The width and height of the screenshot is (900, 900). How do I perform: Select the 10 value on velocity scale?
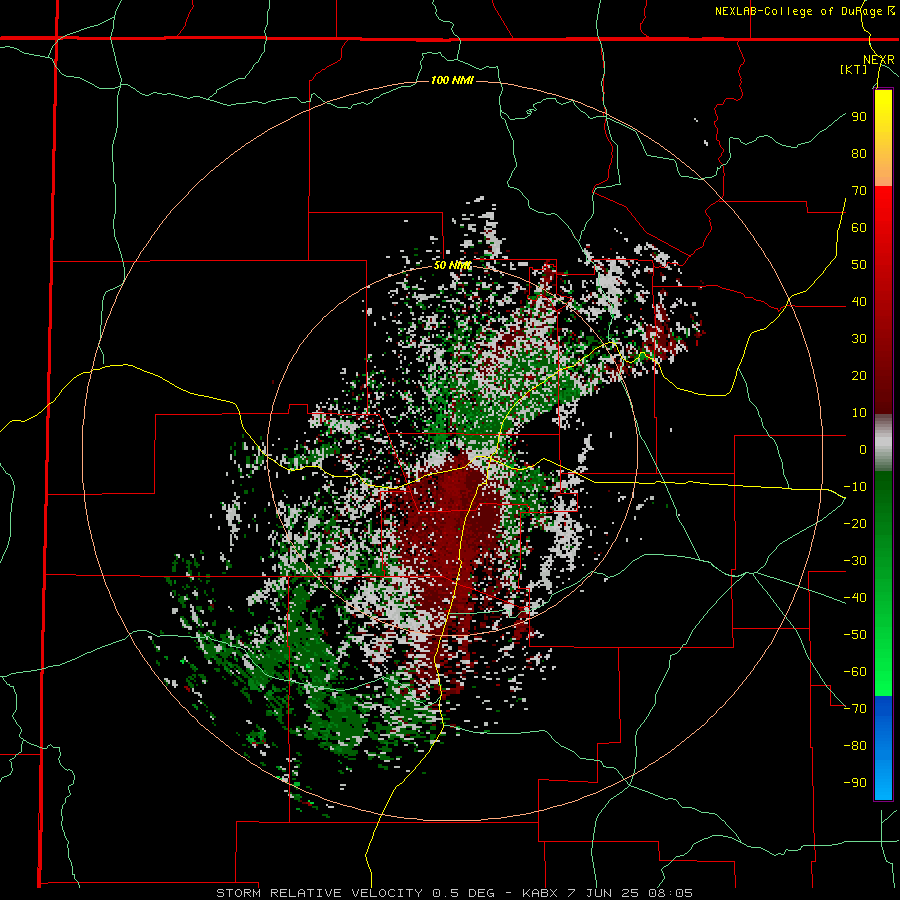pyautogui.click(x=859, y=413)
